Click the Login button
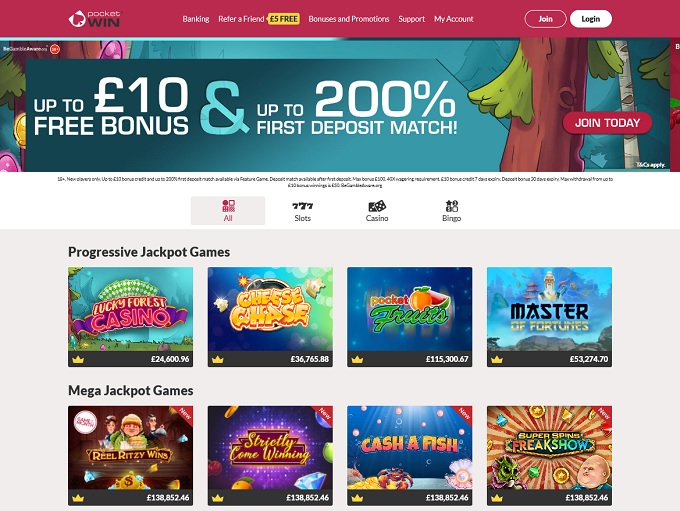The height and width of the screenshot is (511, 680). 591,19
